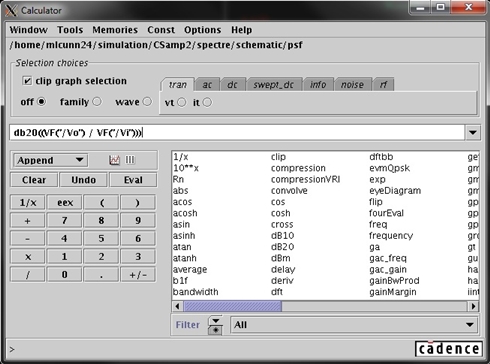This screenshot has width=490, height=364.
Task: Click left arrow of function list scrollbar
Action: (177, 306)
